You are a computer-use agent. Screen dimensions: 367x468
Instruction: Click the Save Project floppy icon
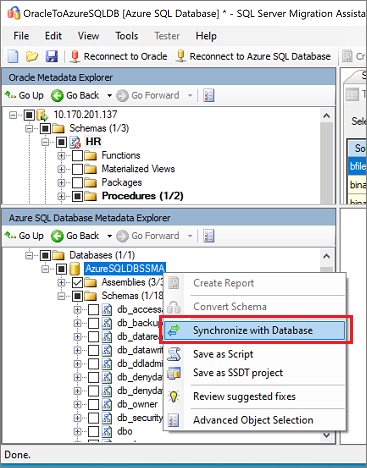click(x=52, y=56)
